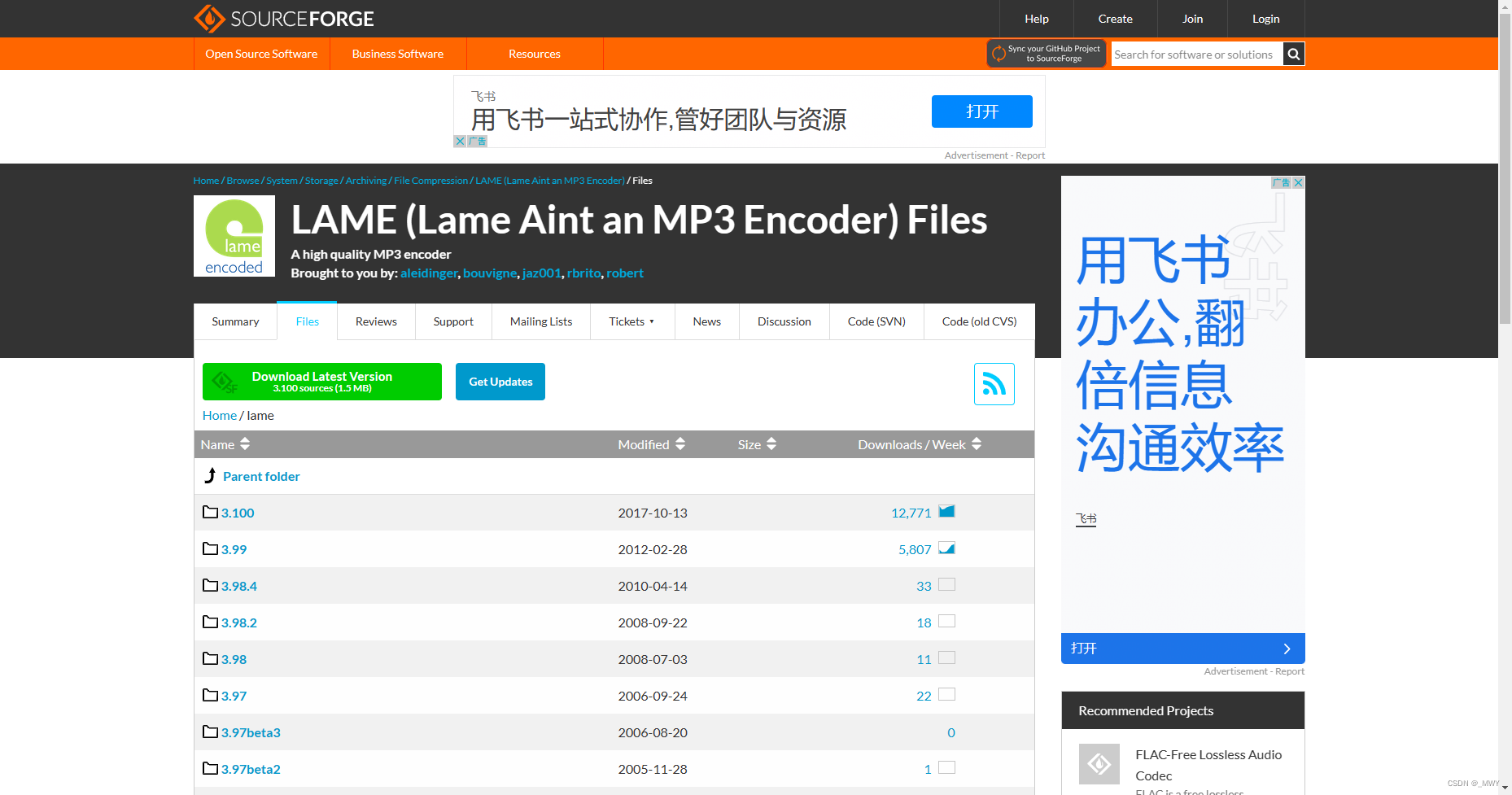Open the 3.97 folder icon
Screen dimensions: 1512x795
point(210,695)
